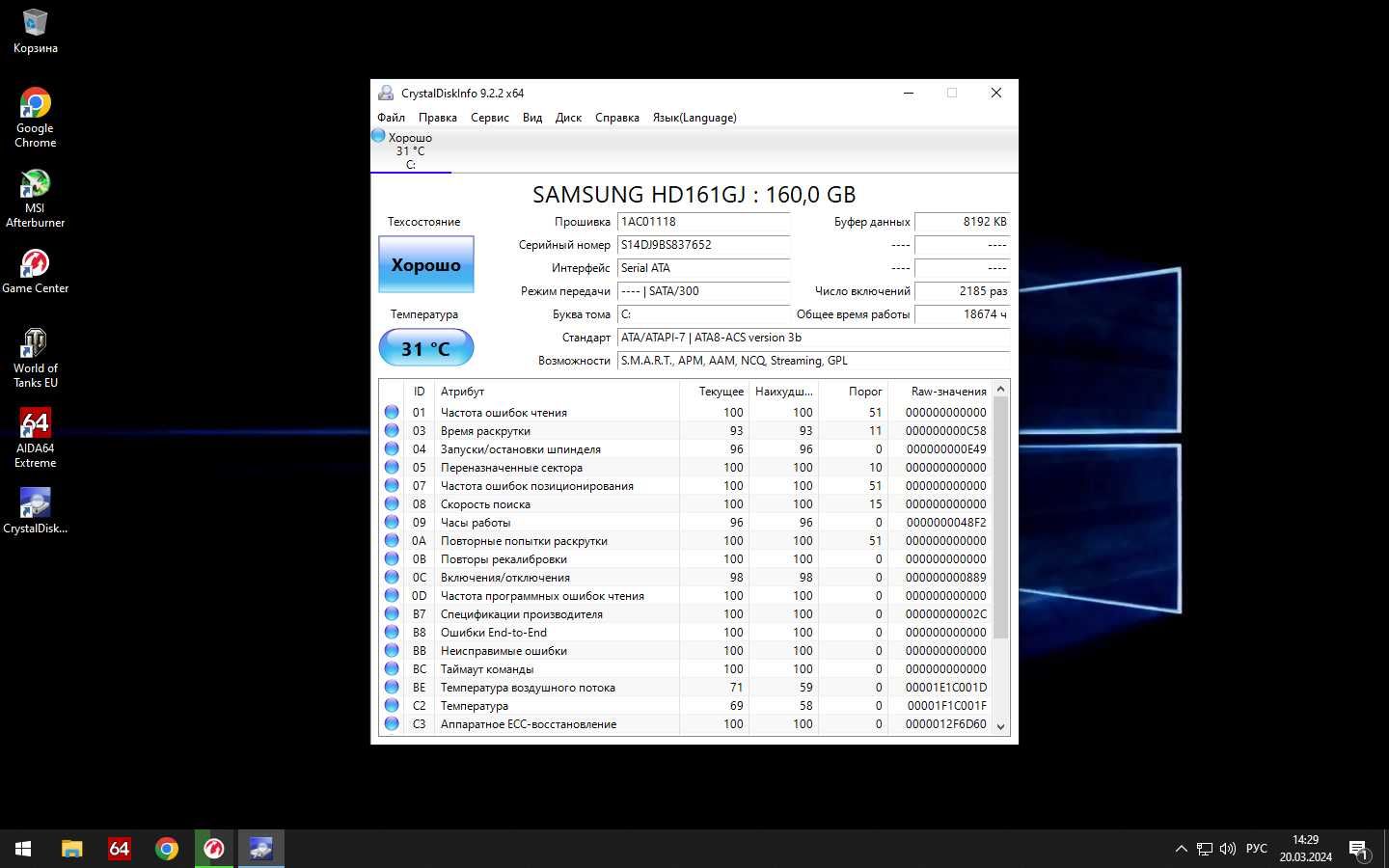This screenshot has width=1389, height=868.
Task: Click status circle for Ошибки End-to-End row
Action: click(392, 632)
